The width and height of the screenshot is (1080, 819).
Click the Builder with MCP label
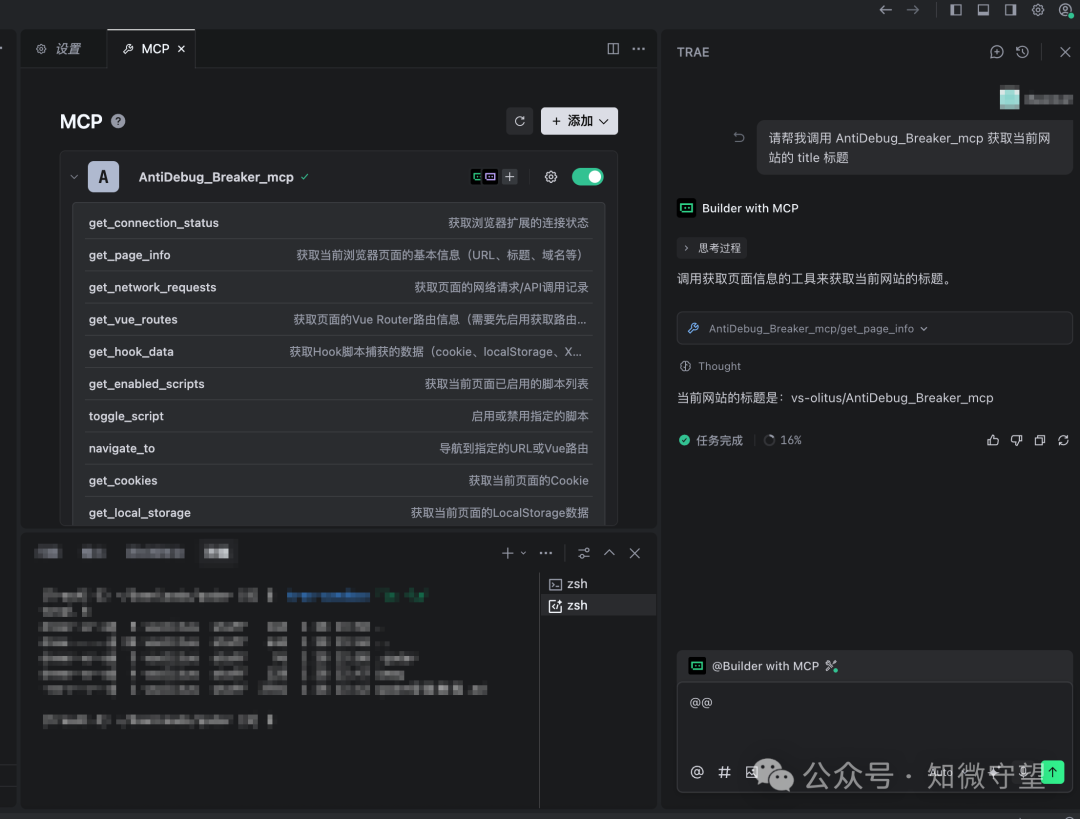[750, 208]
